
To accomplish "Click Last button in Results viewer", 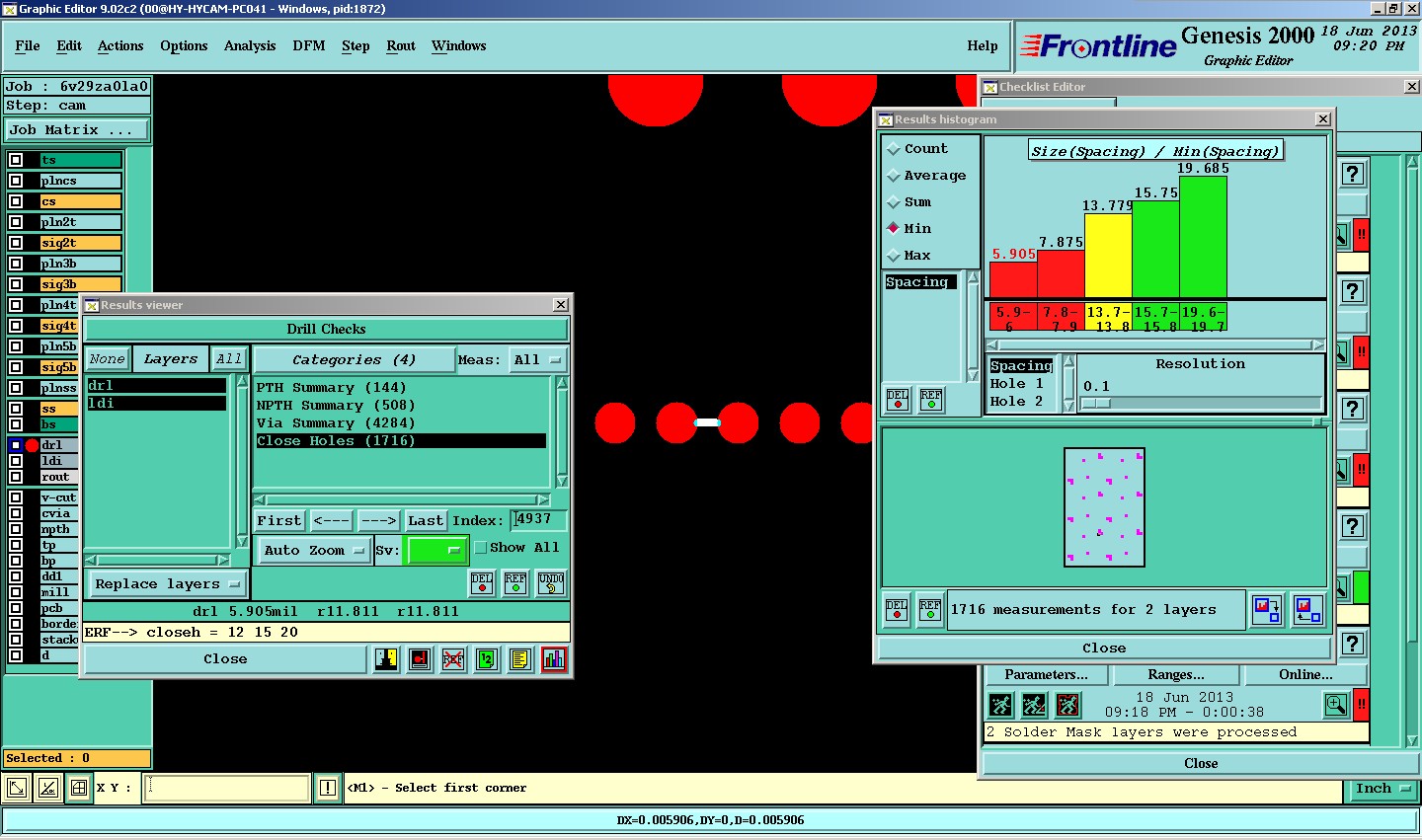I will [426, 520].
